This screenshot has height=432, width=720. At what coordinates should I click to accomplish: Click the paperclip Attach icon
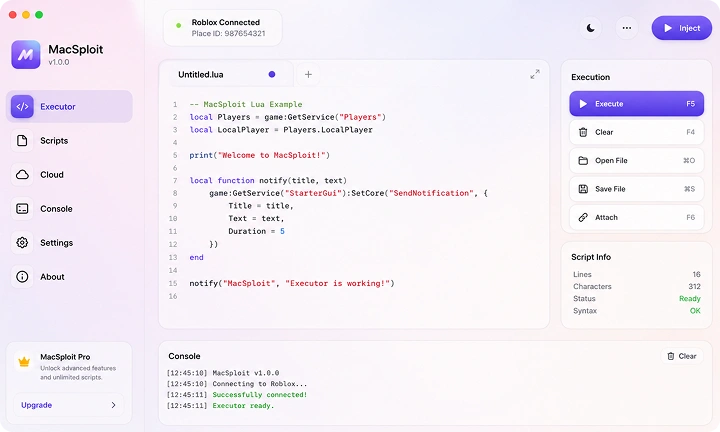point(583,218)
